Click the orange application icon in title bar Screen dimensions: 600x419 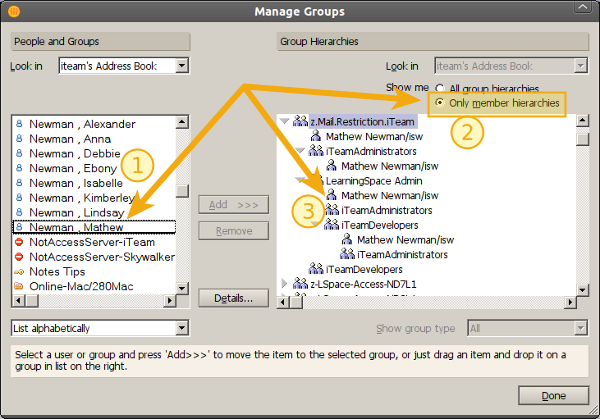[14, 11]
